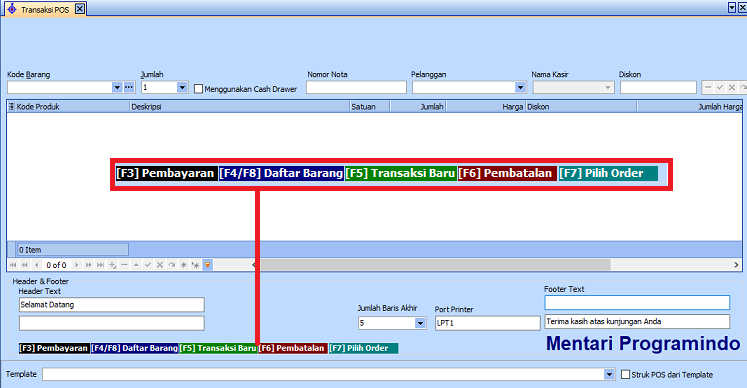Go to saved bookmark in grid navigator
This screenshot has width=747, height=388.
tap(196, 265)
